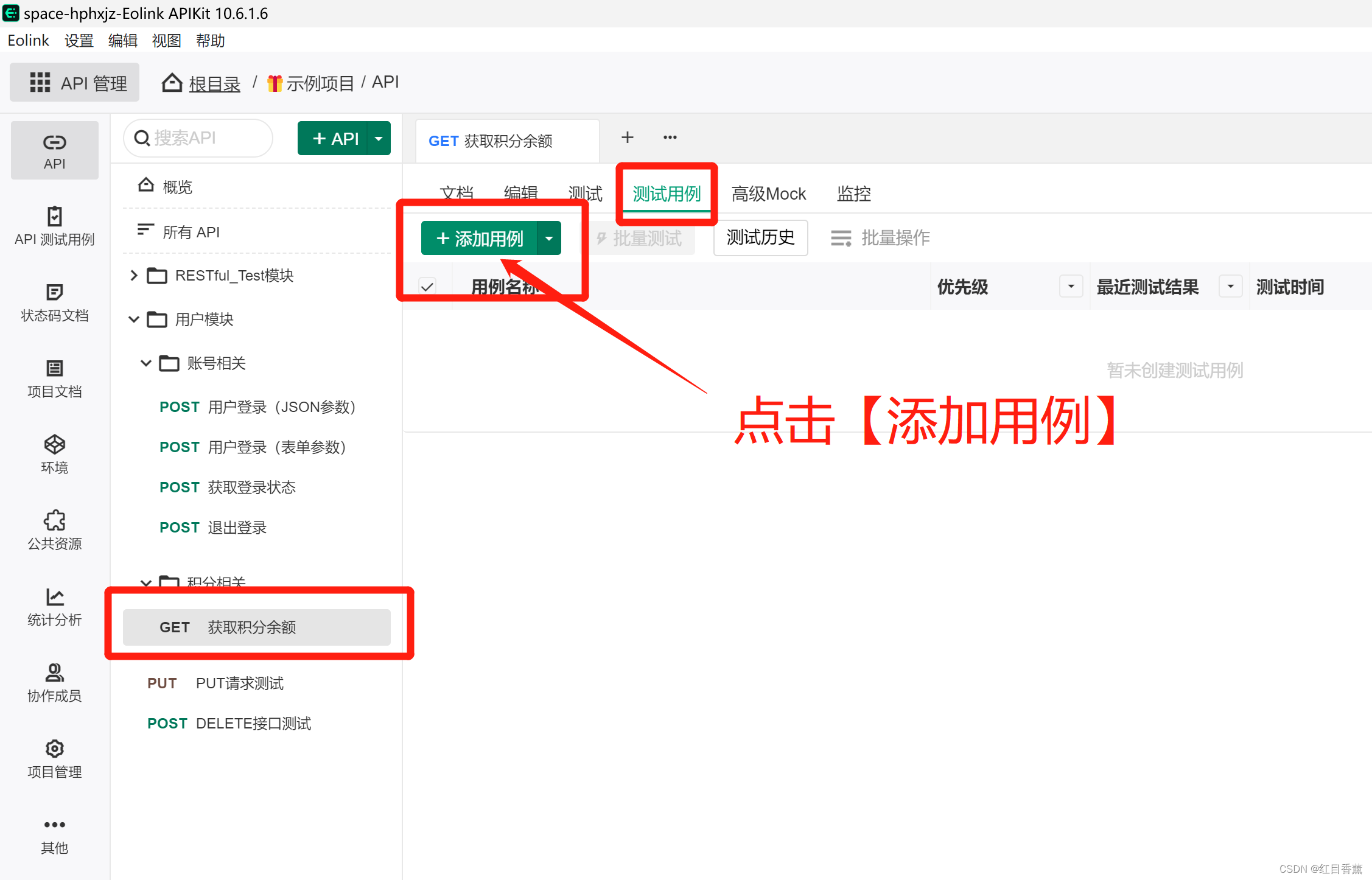Select the GET 获取积分余额 open tab
Viewport: 1372px width, 880px height.
point(507,141)
